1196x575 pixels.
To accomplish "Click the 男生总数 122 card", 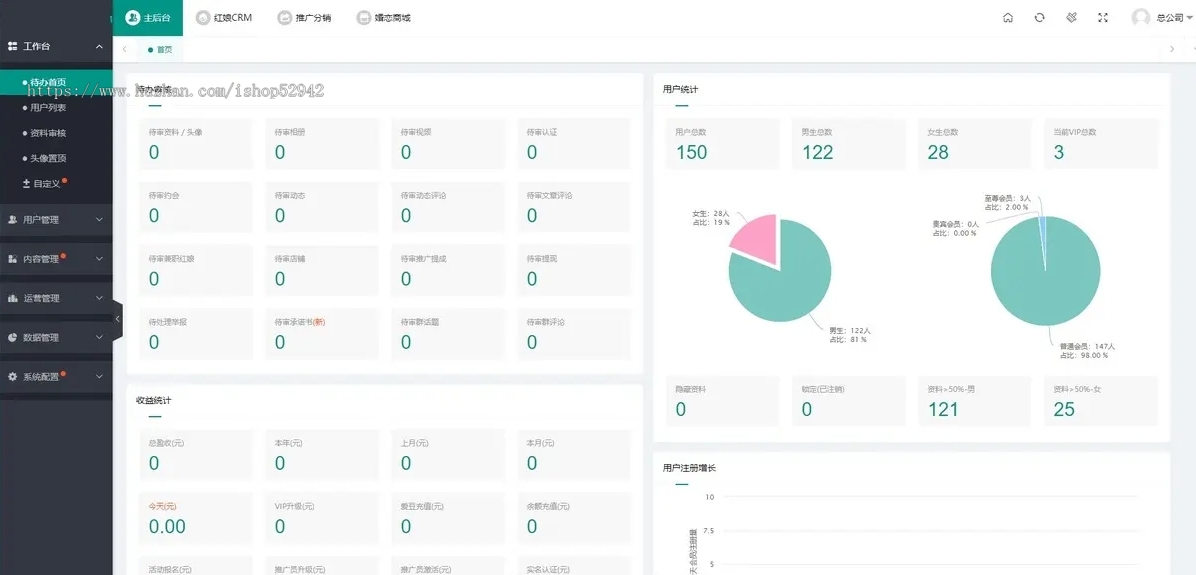I will [x=848, y=143].
